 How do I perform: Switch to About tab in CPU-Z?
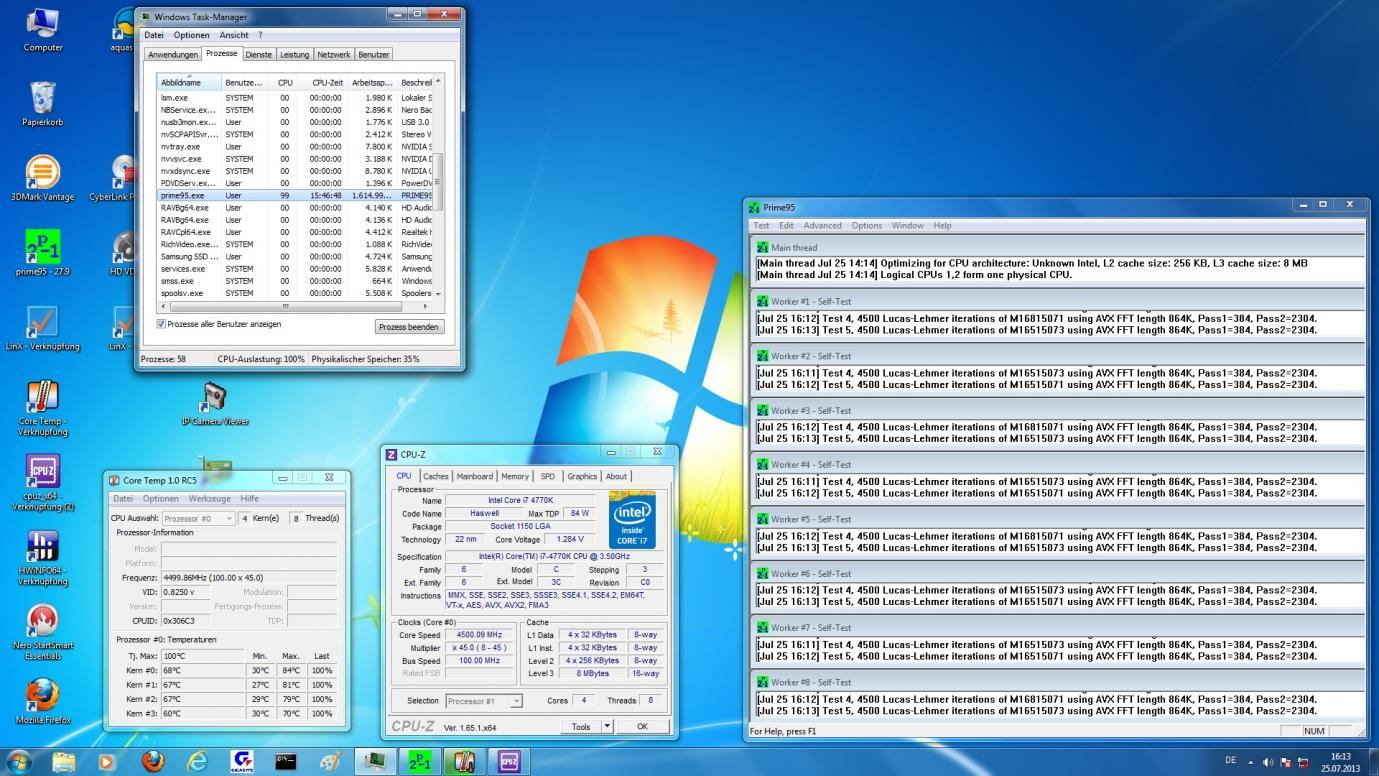tap(617, 476)
